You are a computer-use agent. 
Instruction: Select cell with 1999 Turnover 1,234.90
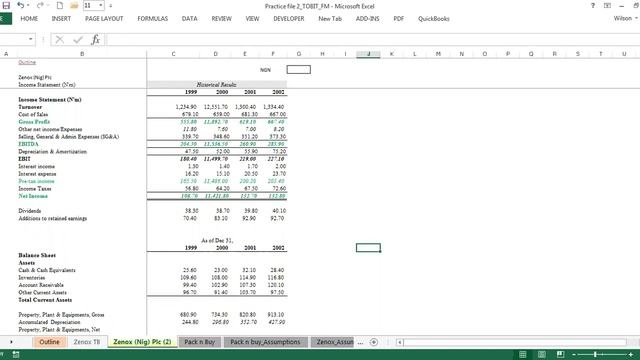click(x=186, y=107)
